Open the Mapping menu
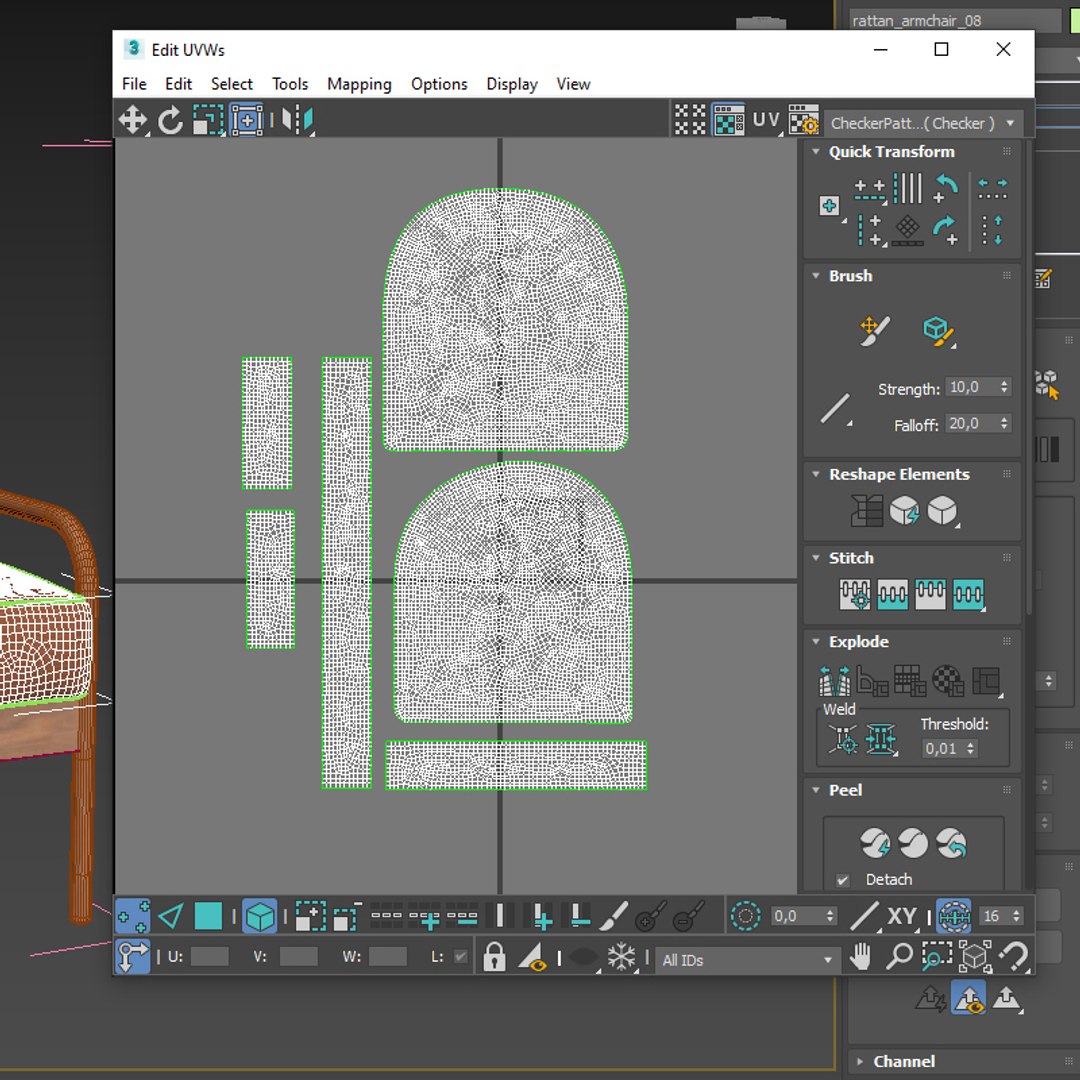 pos(359,84)
